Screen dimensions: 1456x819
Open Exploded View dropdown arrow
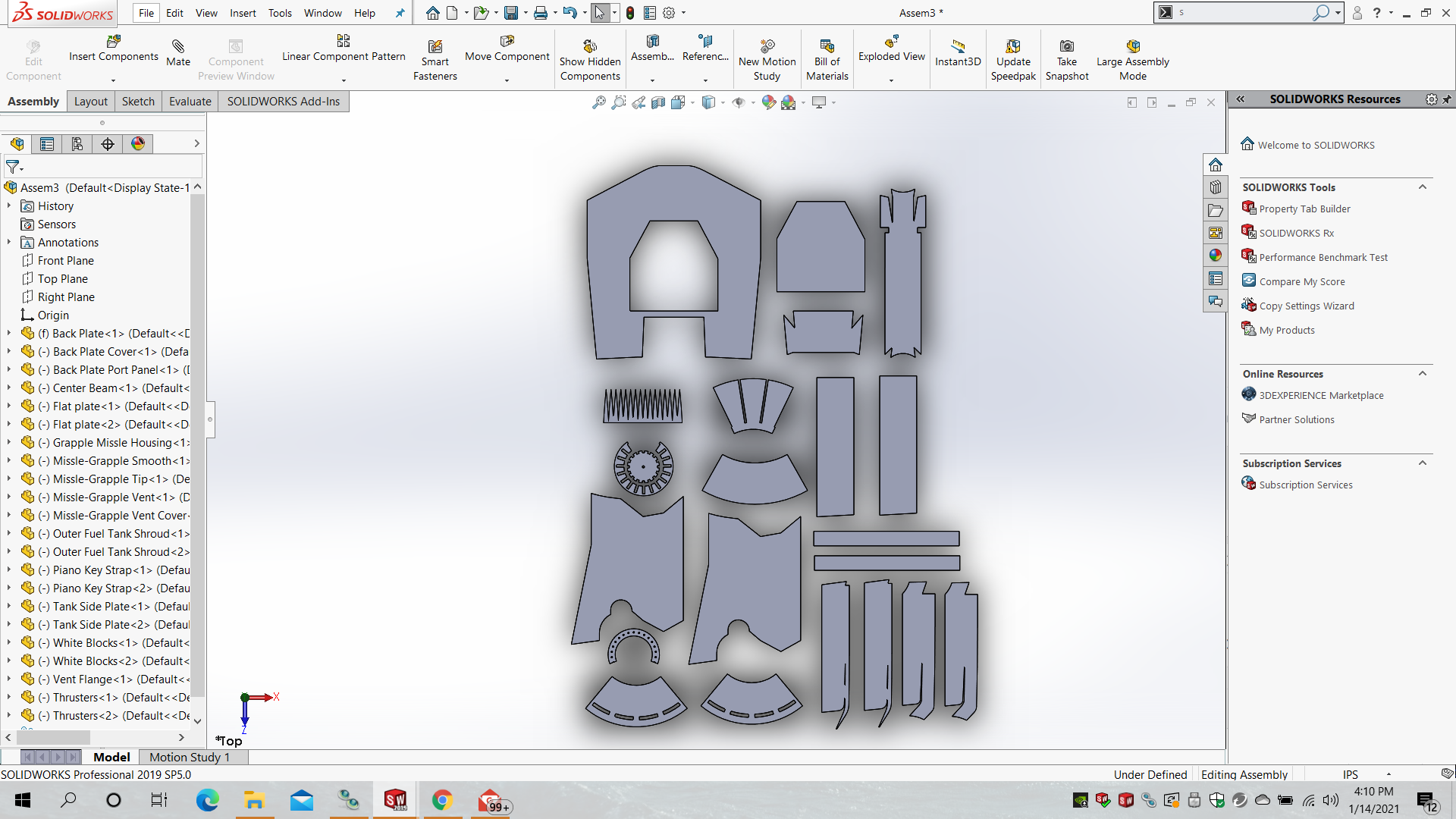coord(891,80)
